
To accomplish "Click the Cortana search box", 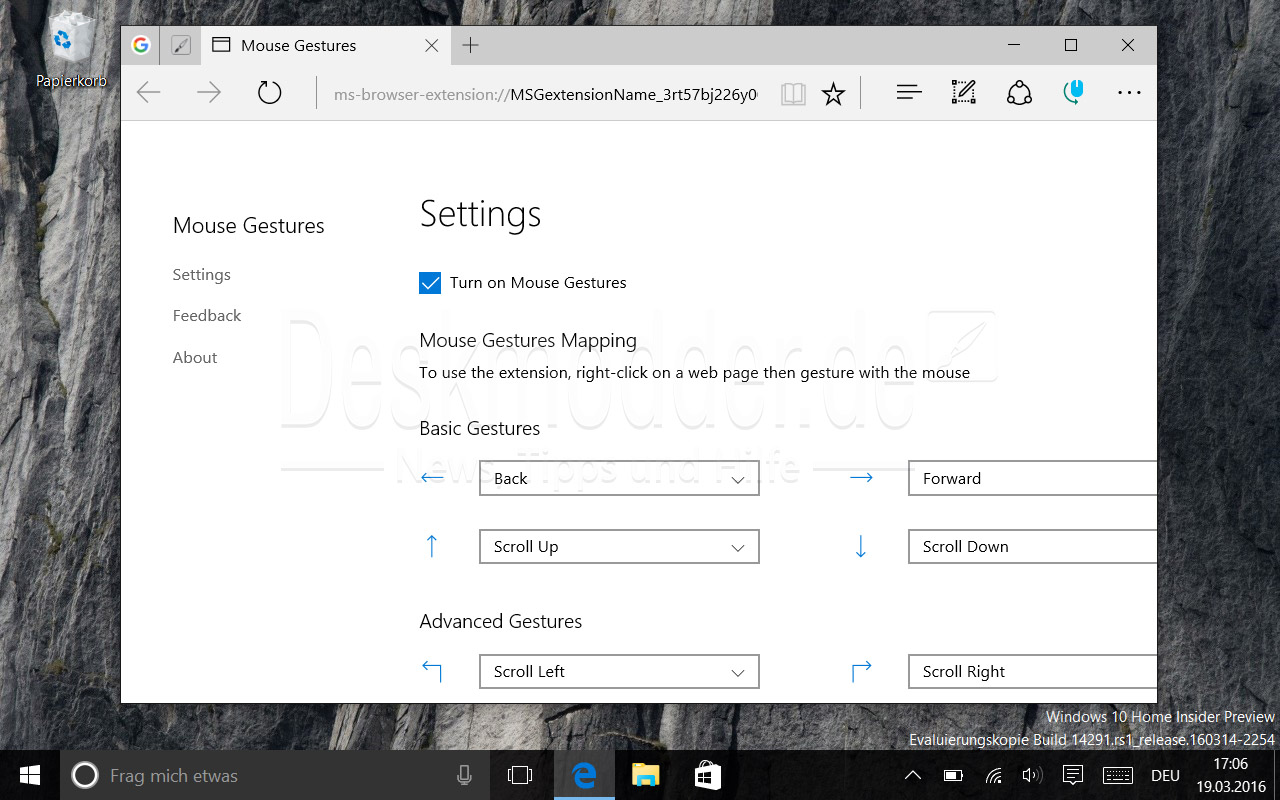I will (x=275, y=775).
